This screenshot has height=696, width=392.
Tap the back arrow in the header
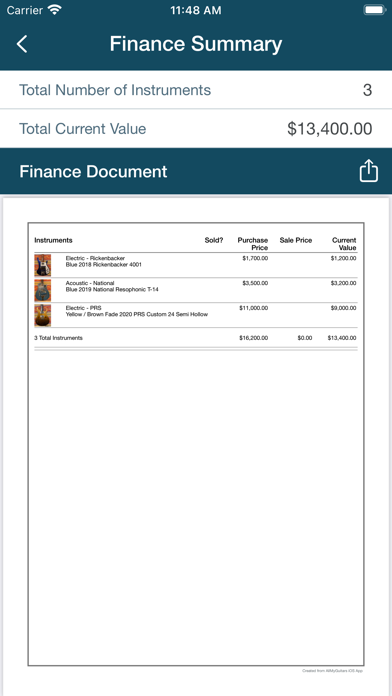pyautogui.click(x=22, y=44)
